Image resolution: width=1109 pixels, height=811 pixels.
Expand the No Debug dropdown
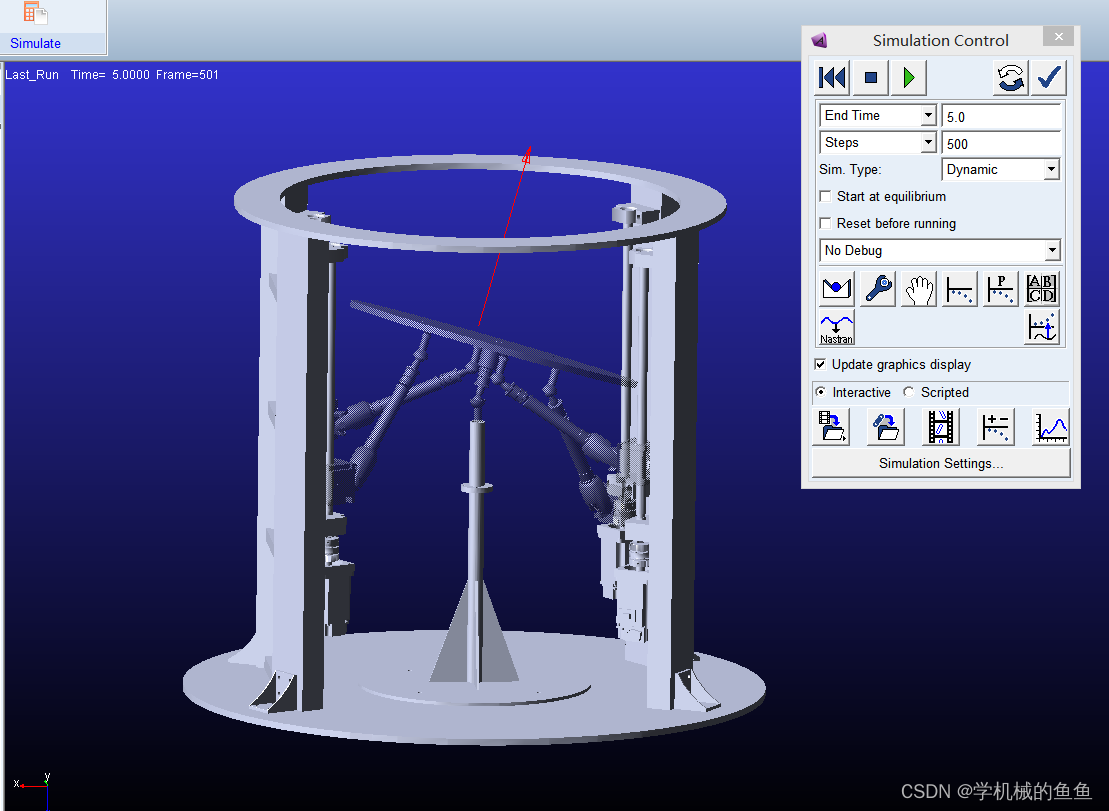(1052, 251)
